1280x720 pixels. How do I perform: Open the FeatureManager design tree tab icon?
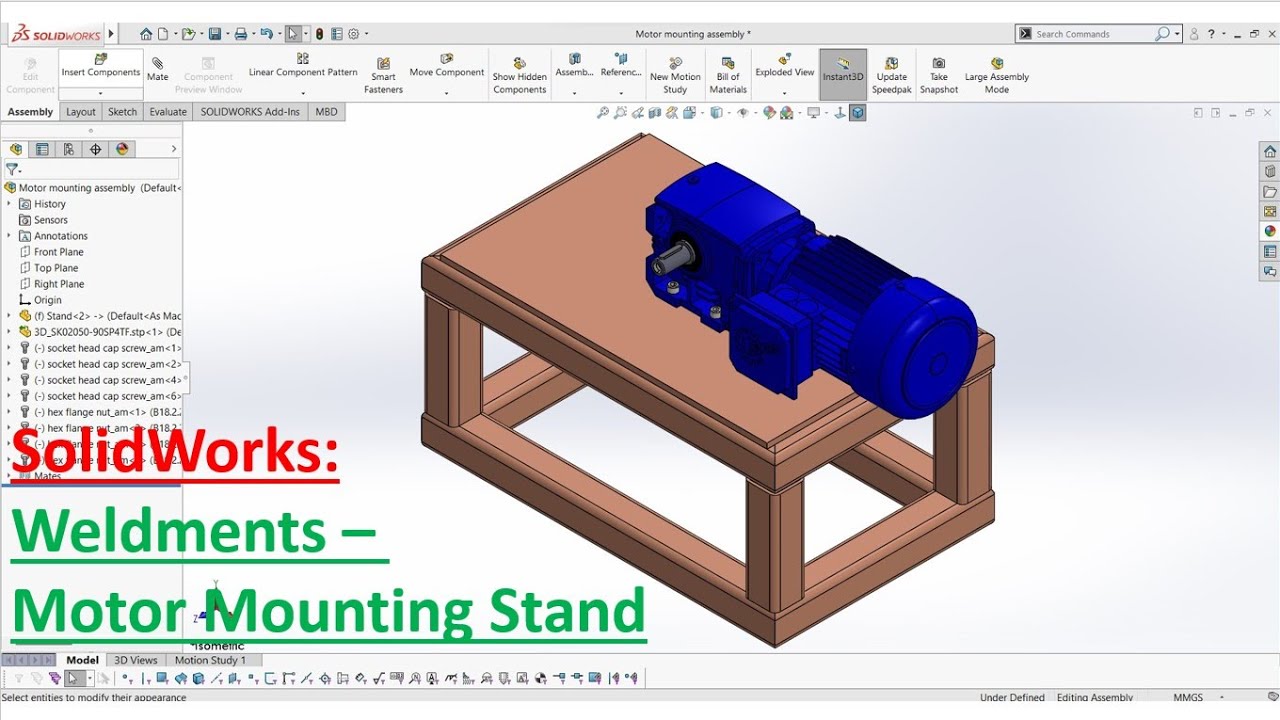[x=16, y=149]
